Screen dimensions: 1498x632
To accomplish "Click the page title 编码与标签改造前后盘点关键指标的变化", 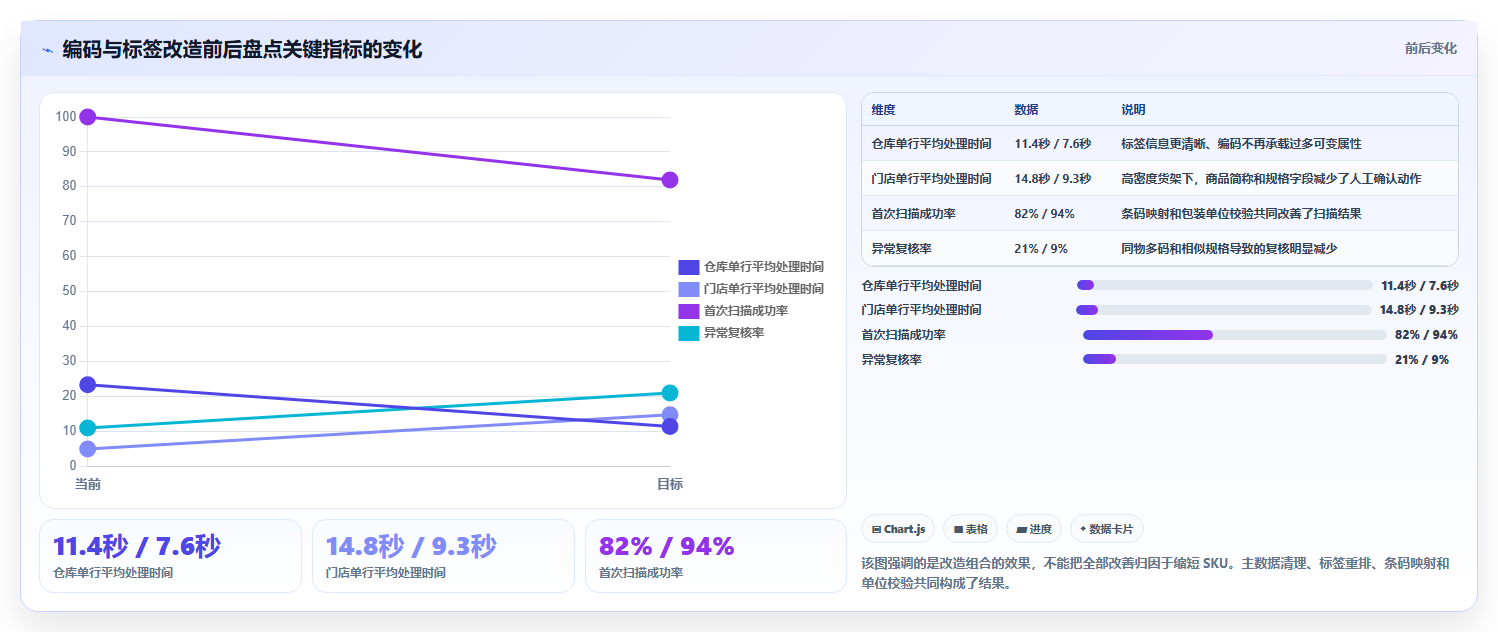I will pos(242,50).
